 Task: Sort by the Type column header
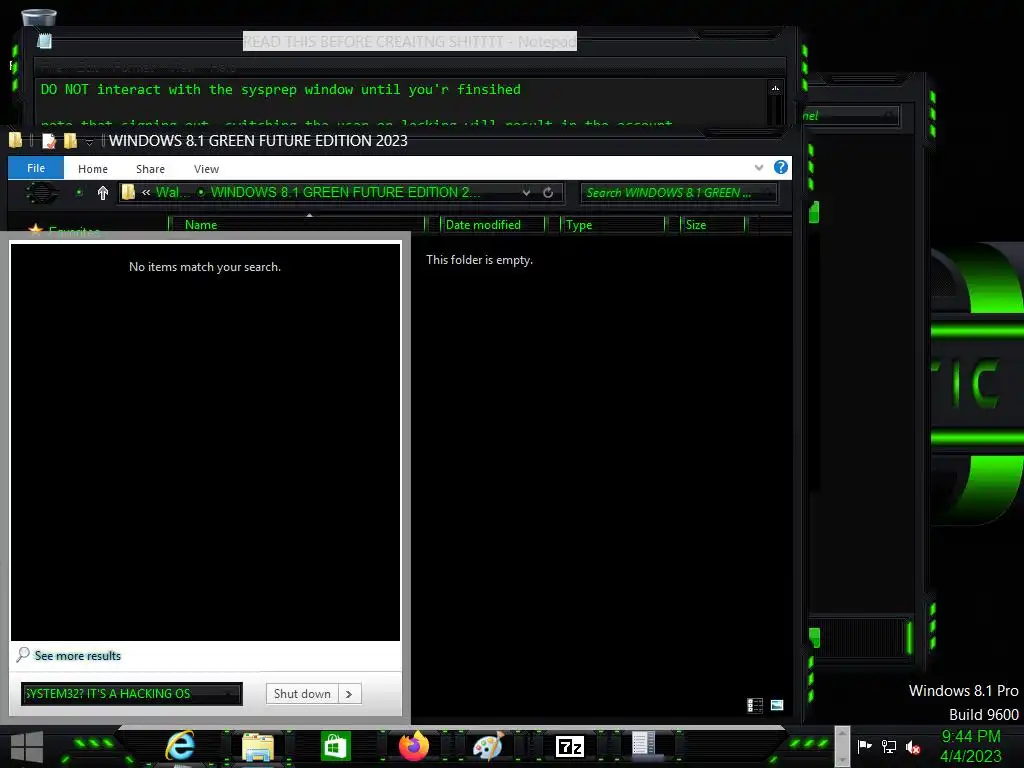coord(612,225)
